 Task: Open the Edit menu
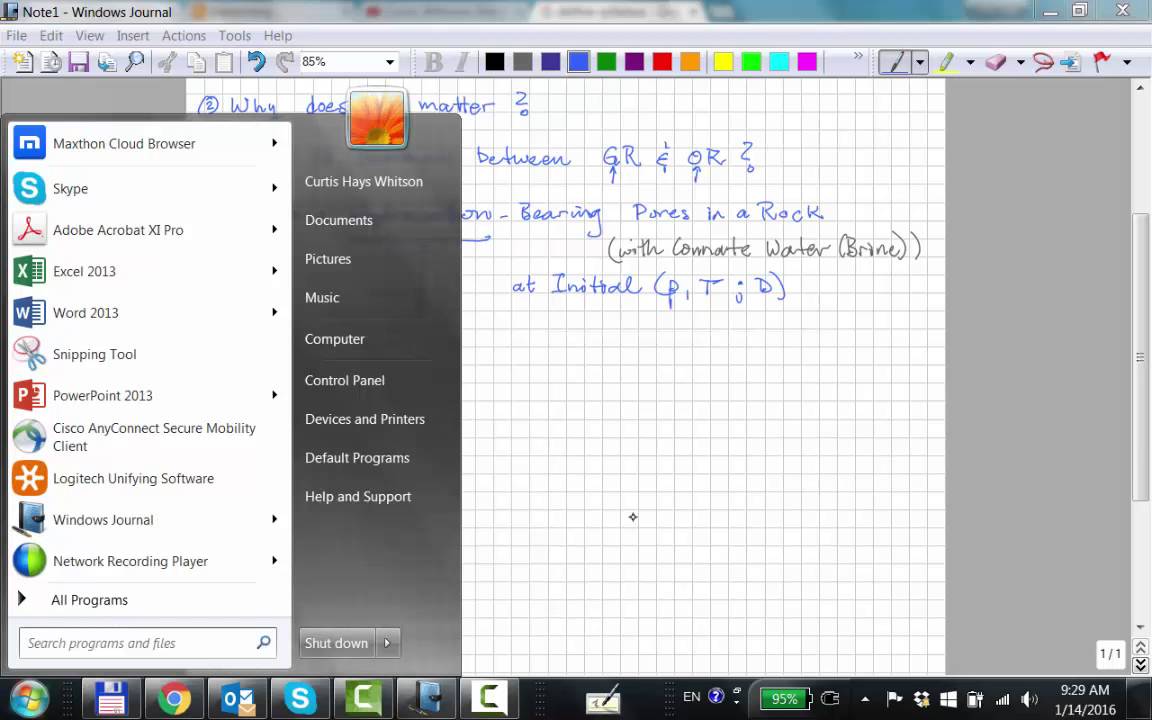click(x=51, y=35)
